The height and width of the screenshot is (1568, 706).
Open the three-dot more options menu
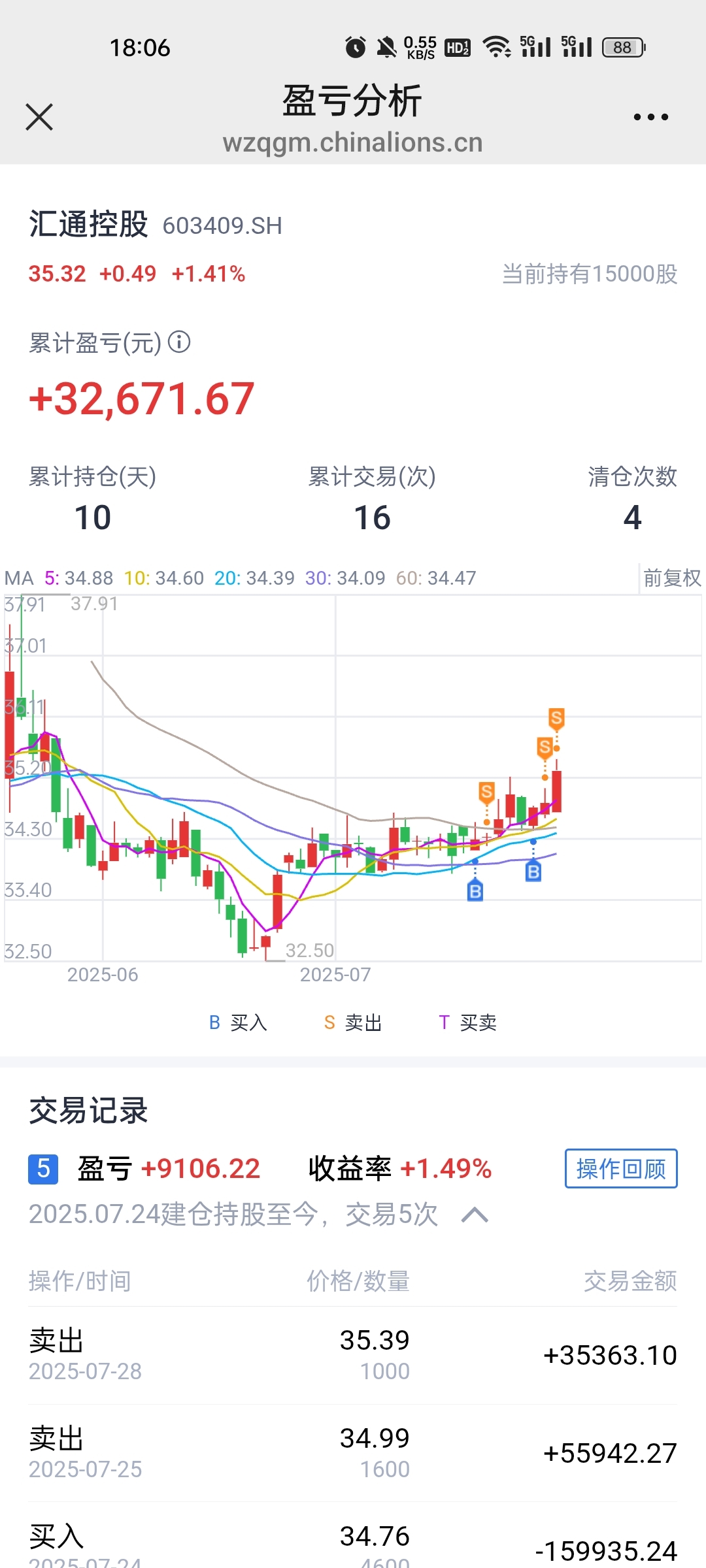click(650, 117)
